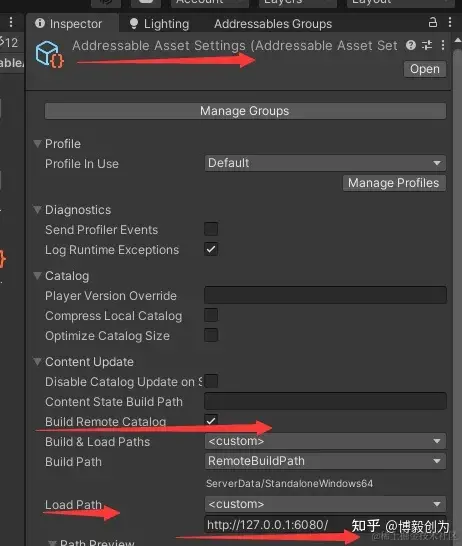This screenshot has width=462, height=546.
Task: Uncheck Log Runtime Exceptions
Action: pos(211,249)
